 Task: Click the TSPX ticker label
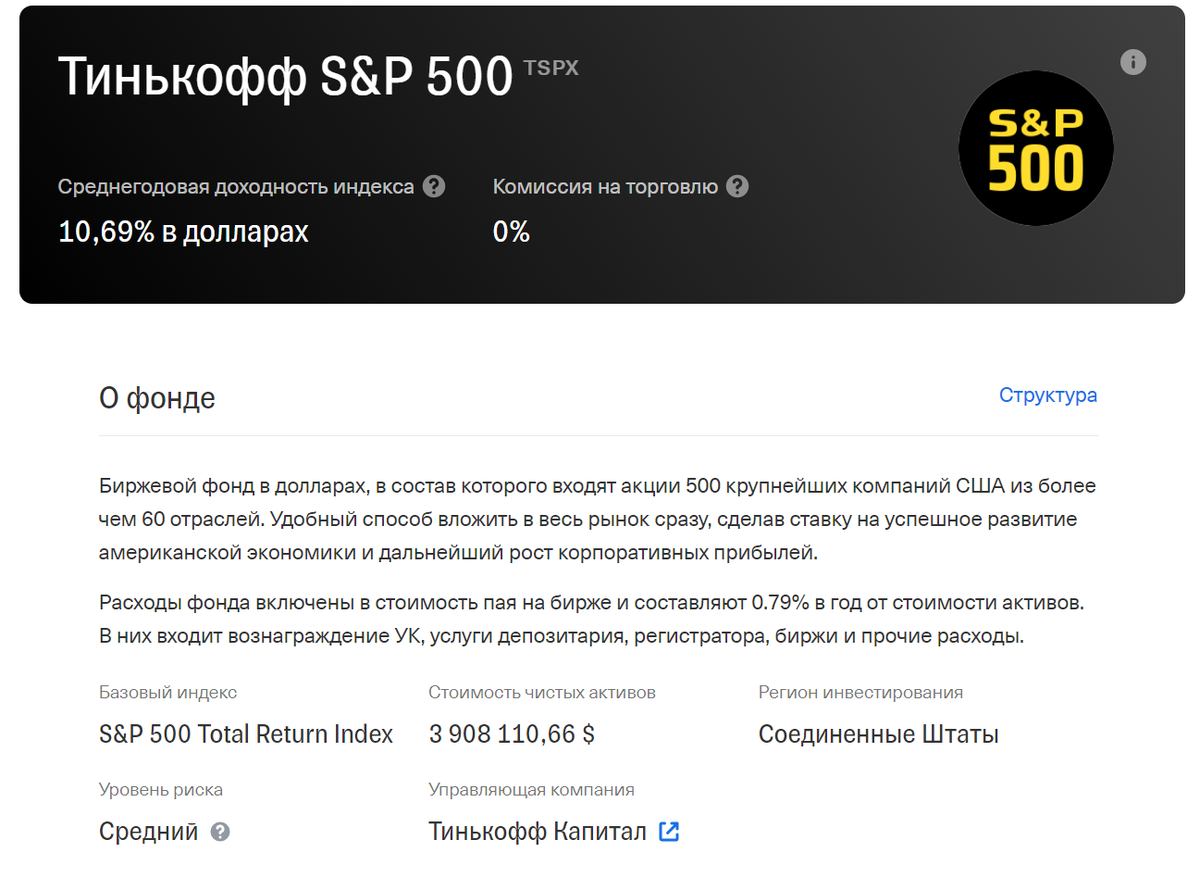tap(551, 69)
